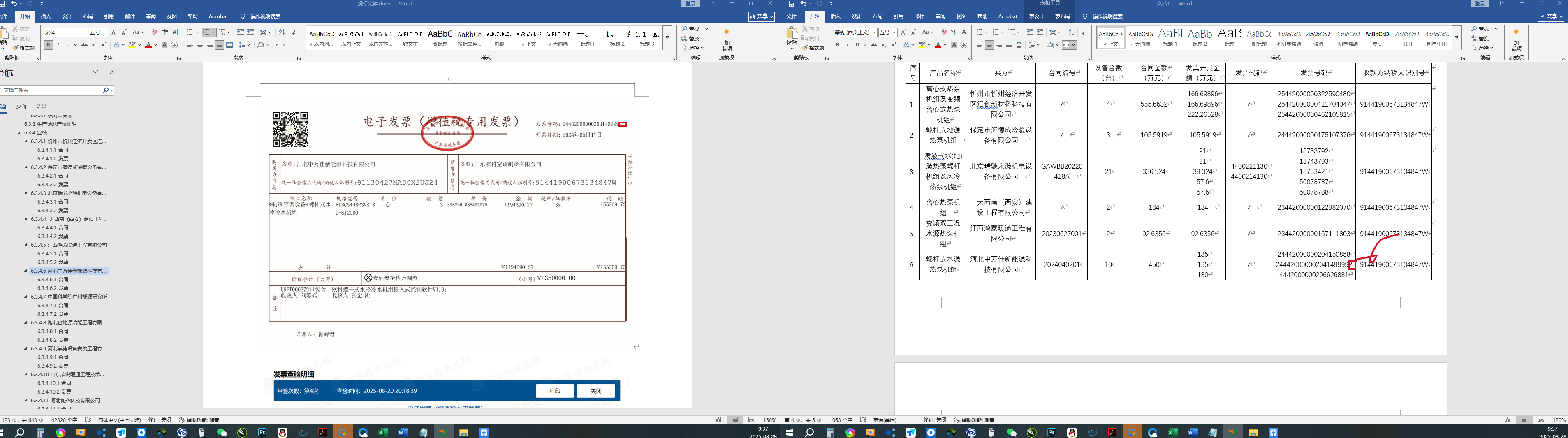Open the left window's font size dropdown 五号
Viewport: 1568px width, 438px height.
pos(105,32)
